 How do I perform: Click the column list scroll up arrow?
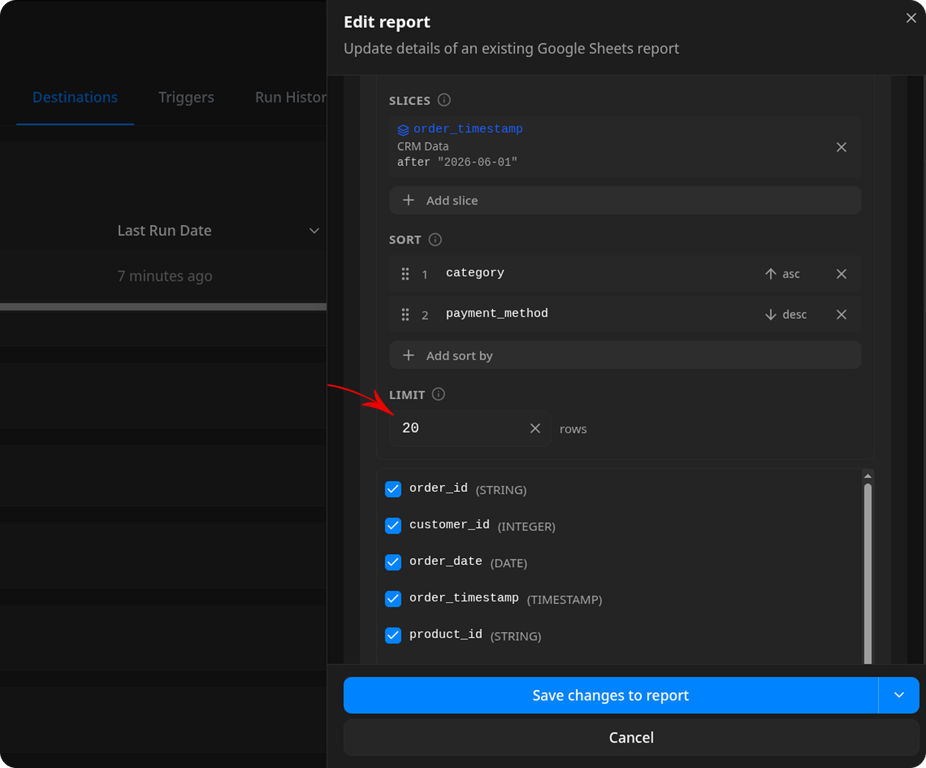point(868,476)
